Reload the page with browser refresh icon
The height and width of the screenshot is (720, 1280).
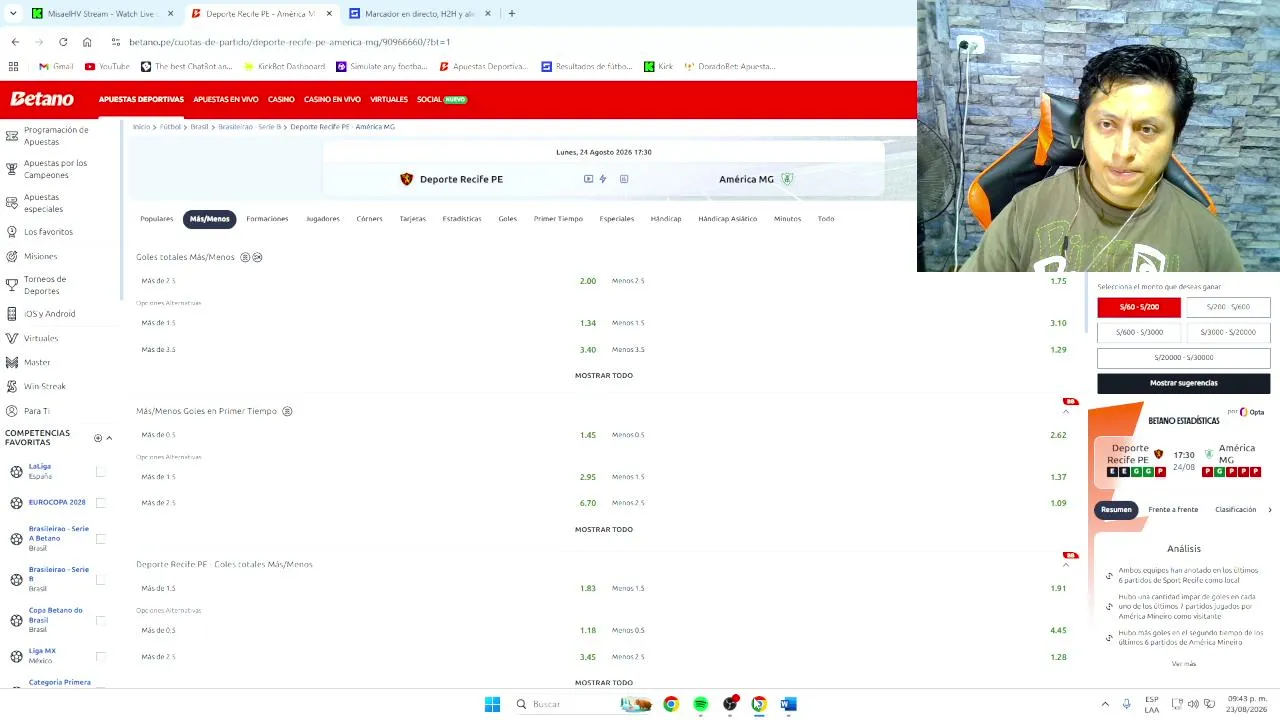(x=63, y=42)
